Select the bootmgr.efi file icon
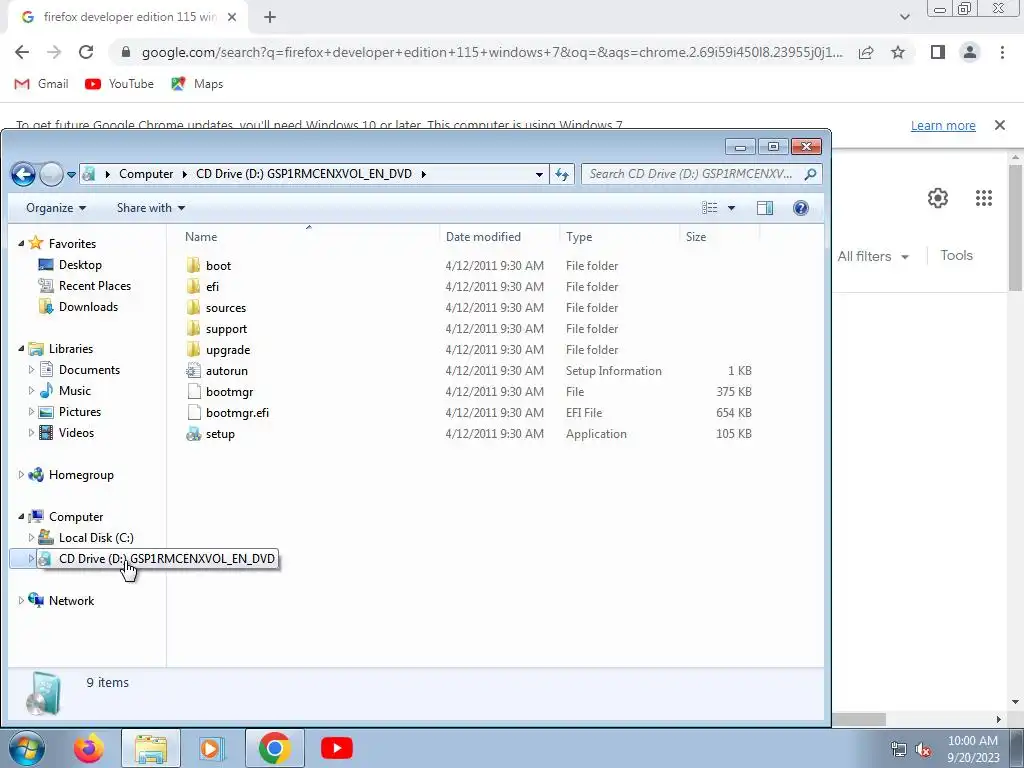The width and height of the screenshot is (1024, 768). click(x=193, y=412)
